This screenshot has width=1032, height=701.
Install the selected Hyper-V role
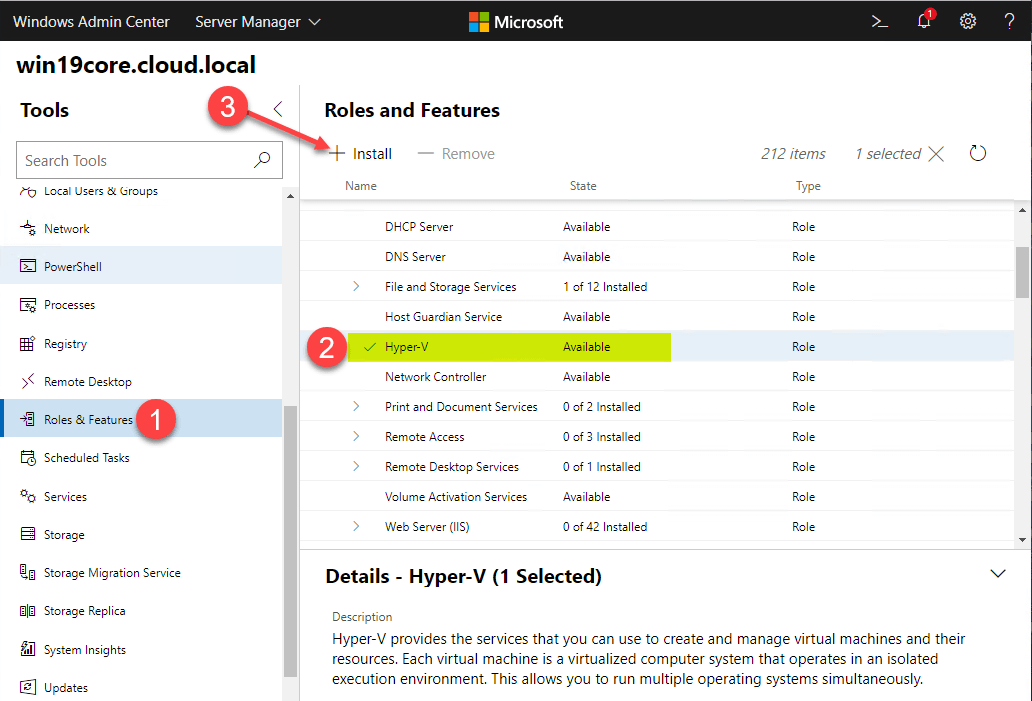coord(361,154)
